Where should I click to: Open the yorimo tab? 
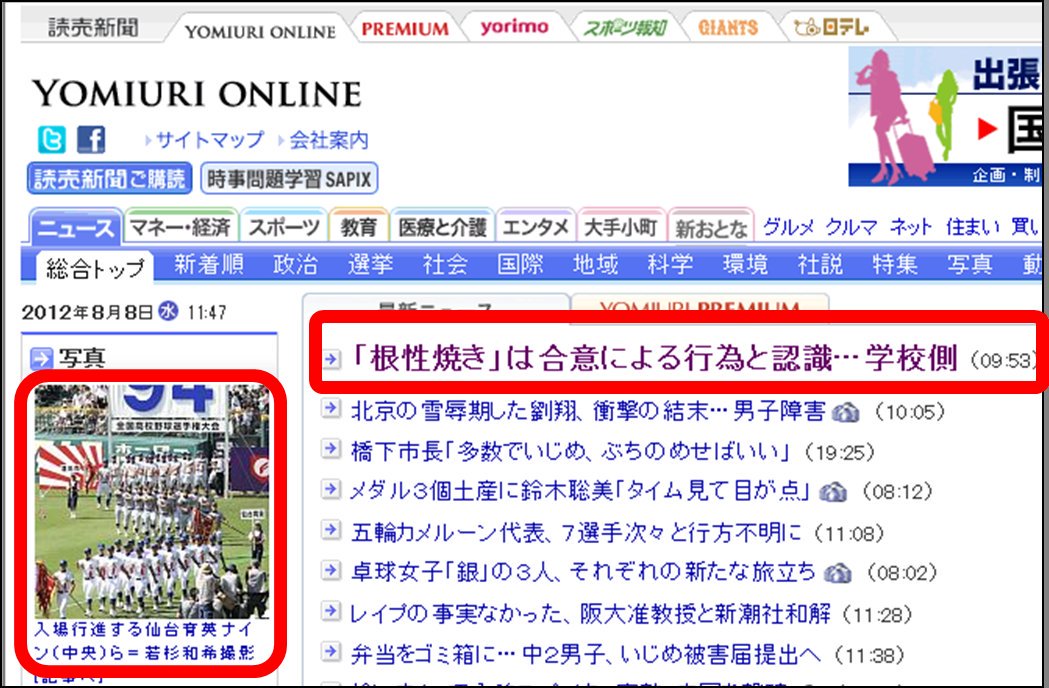click(x=514, y=27)
